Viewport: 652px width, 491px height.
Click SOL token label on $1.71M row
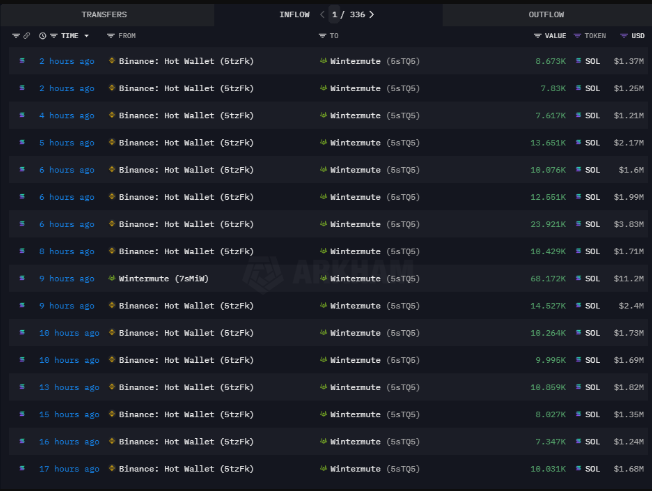(592, 252)
